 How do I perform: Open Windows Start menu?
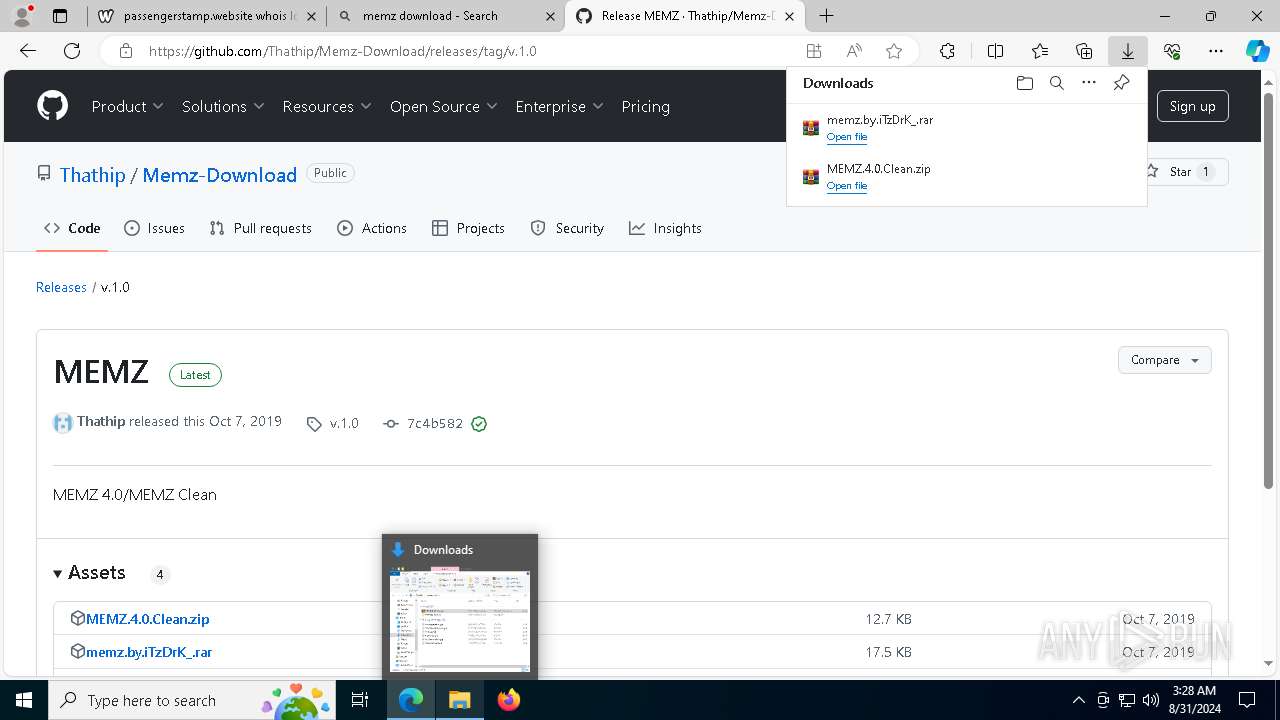pyautogui.click(x=24, y=700)
